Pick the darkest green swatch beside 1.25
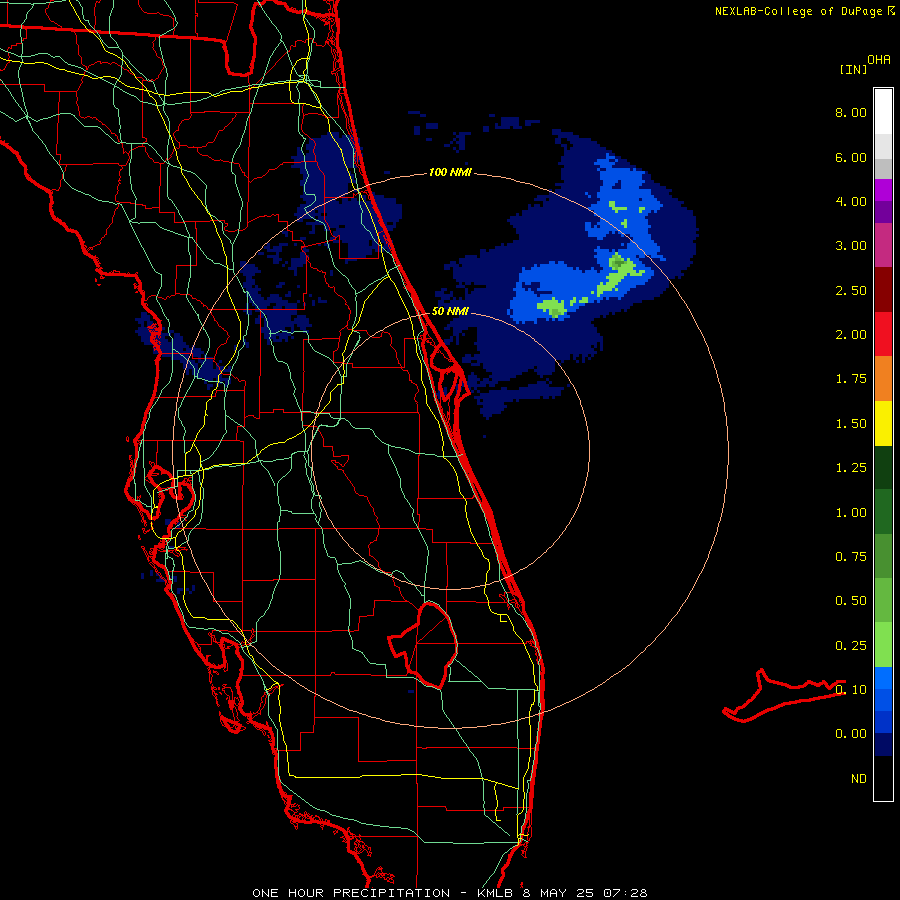Screen dimensions: 900x900 [883, 467]
